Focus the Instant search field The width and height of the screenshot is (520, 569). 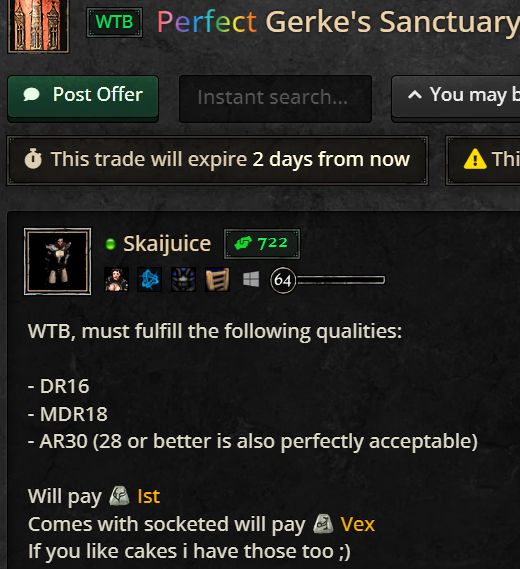click(275, 97)
